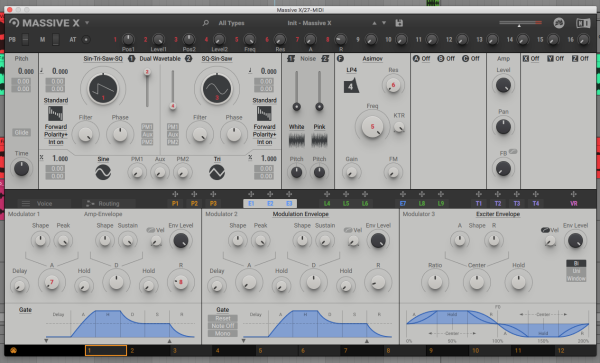Open the Asimov filter type menu
The height and width of the screenshot is (363, 600).
(372, 59)
